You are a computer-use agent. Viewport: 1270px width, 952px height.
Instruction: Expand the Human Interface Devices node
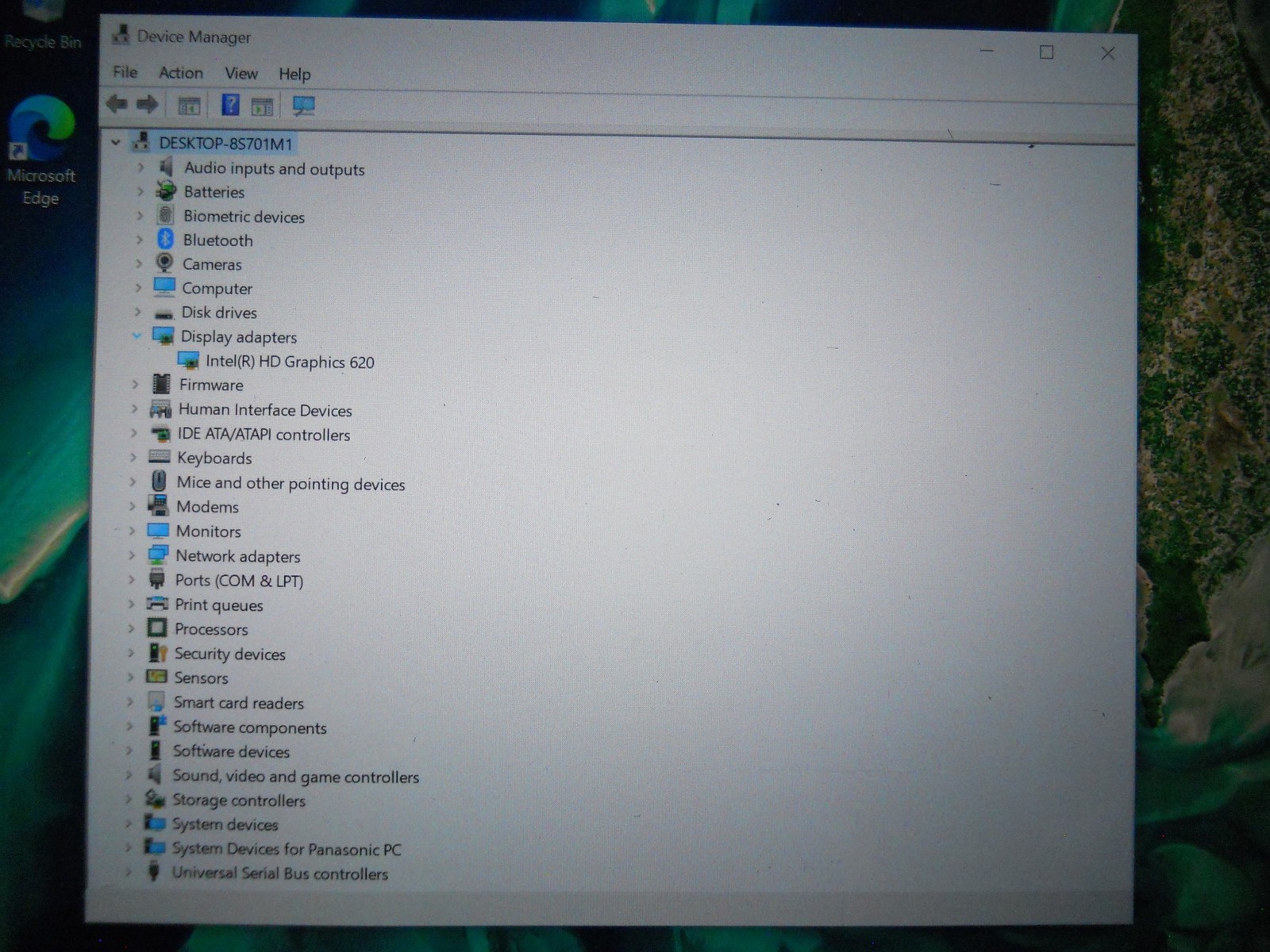point(134,409)
